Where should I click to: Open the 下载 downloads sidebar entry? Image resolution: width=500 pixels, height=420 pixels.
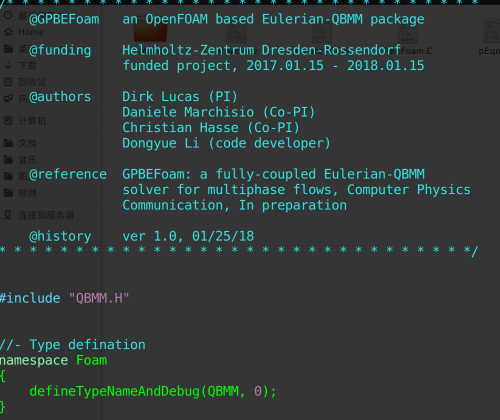[x=21, y=66]
